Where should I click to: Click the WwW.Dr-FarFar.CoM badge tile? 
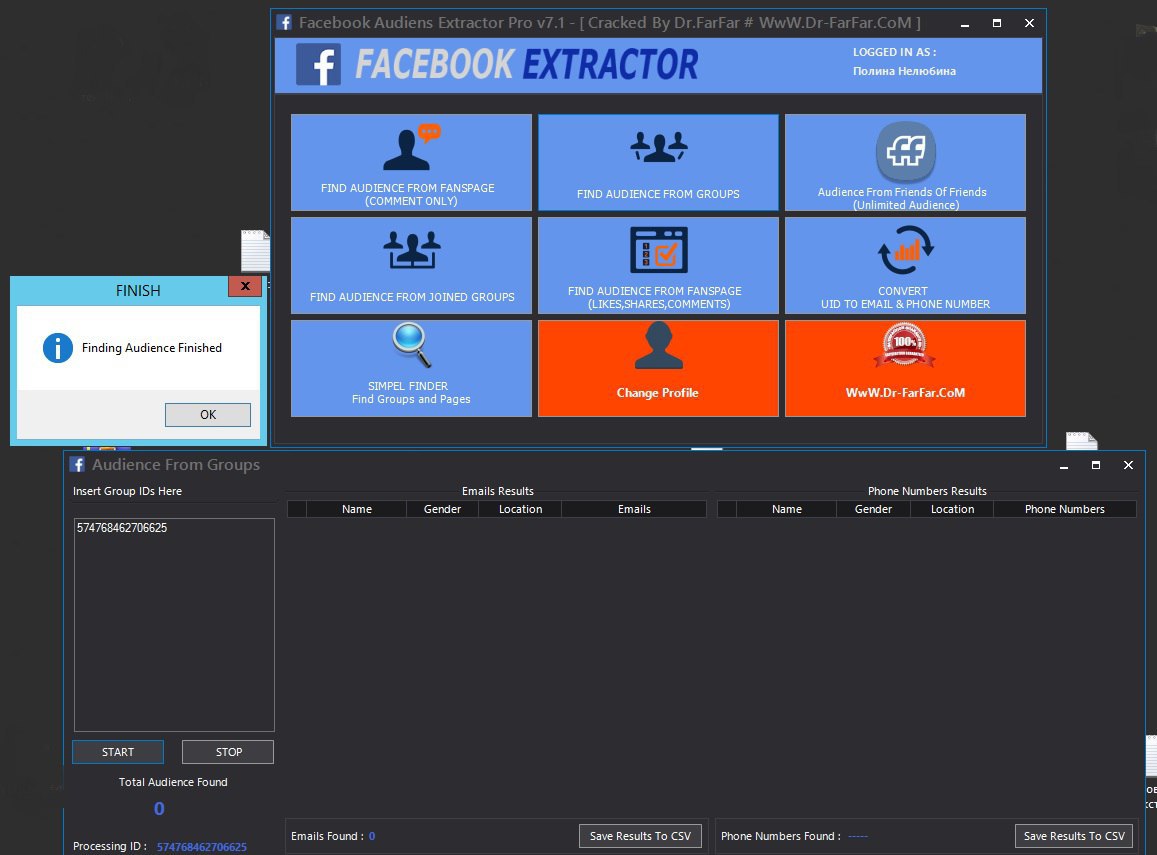(905, 368)
